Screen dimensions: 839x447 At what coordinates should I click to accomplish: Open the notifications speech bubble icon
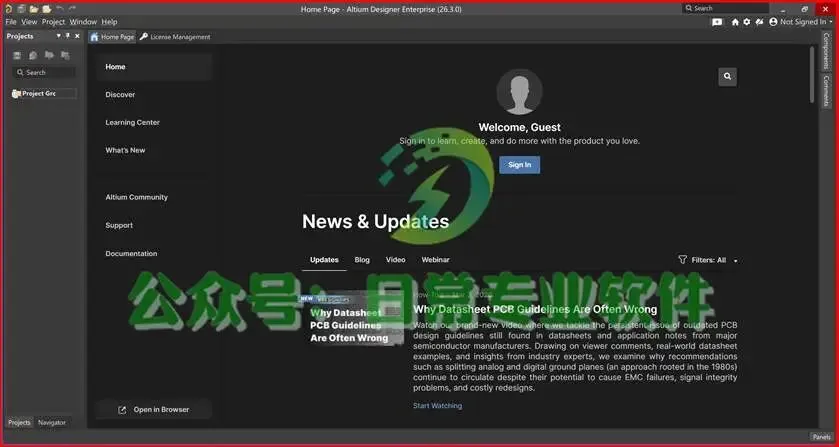click(717, 22)
